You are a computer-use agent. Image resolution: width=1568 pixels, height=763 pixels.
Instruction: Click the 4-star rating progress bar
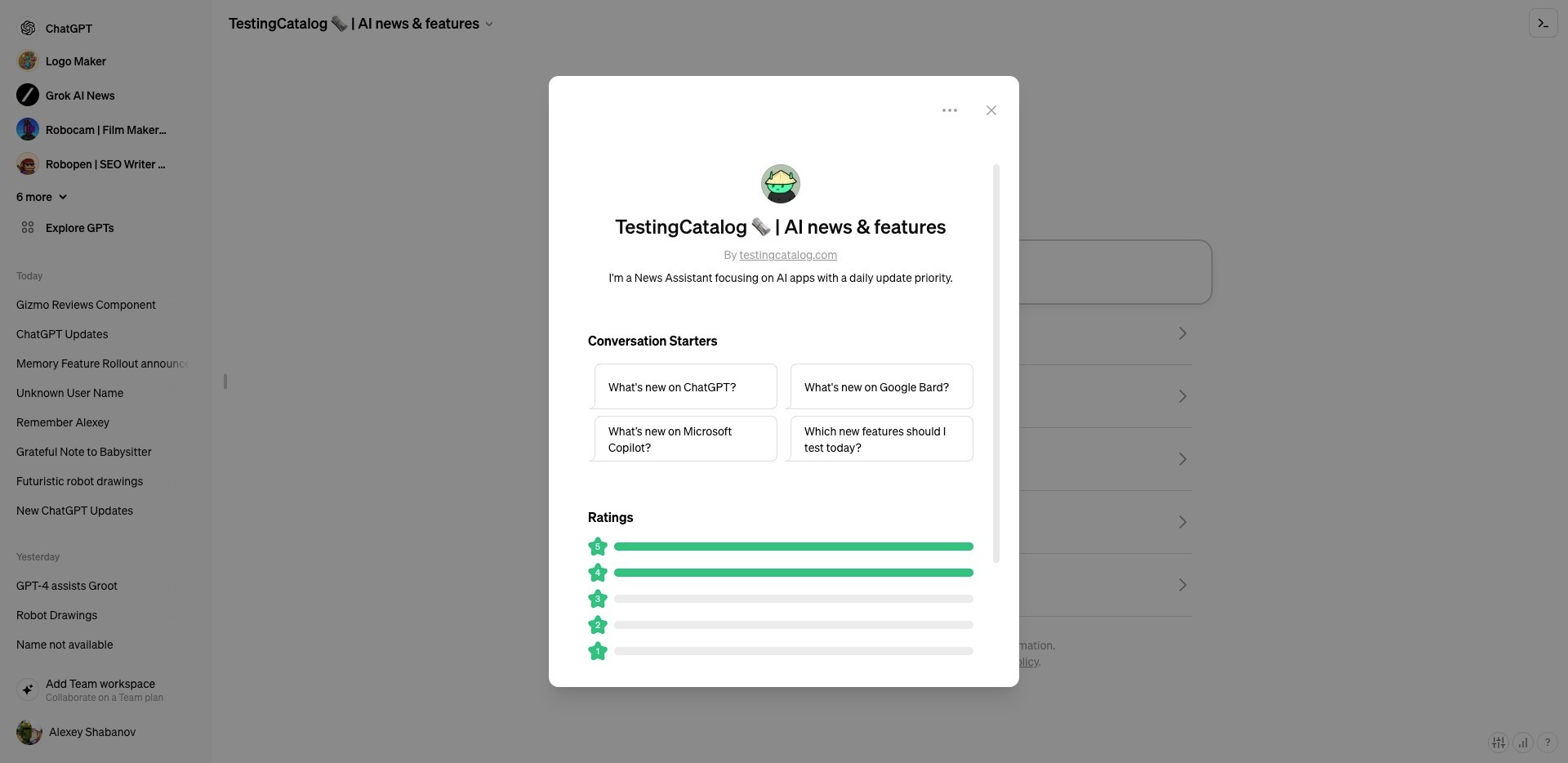click(794, 573)
